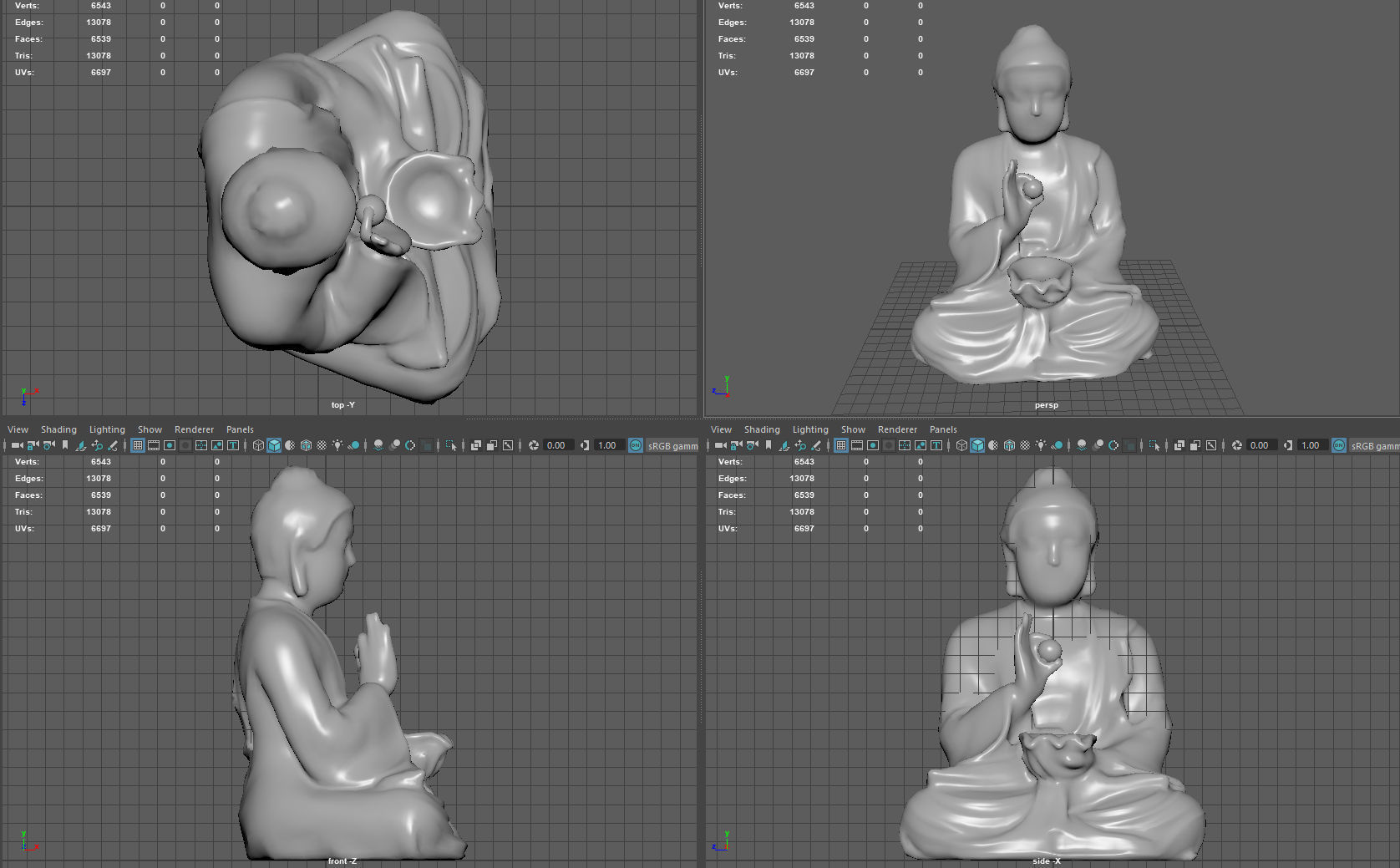Enable Shadows icon in front -Z panel toolbar
Image resolution: width=1400 pixels, height=868 pixels.
[354, 445]
